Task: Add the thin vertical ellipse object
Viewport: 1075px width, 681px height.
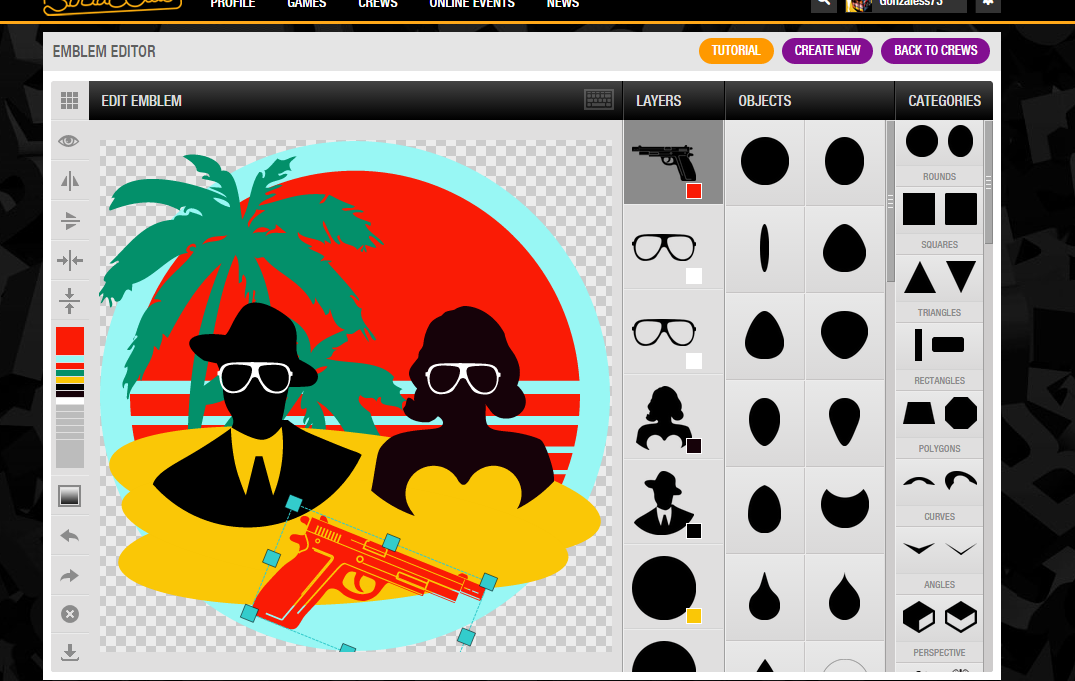Action: coord(764,248)
